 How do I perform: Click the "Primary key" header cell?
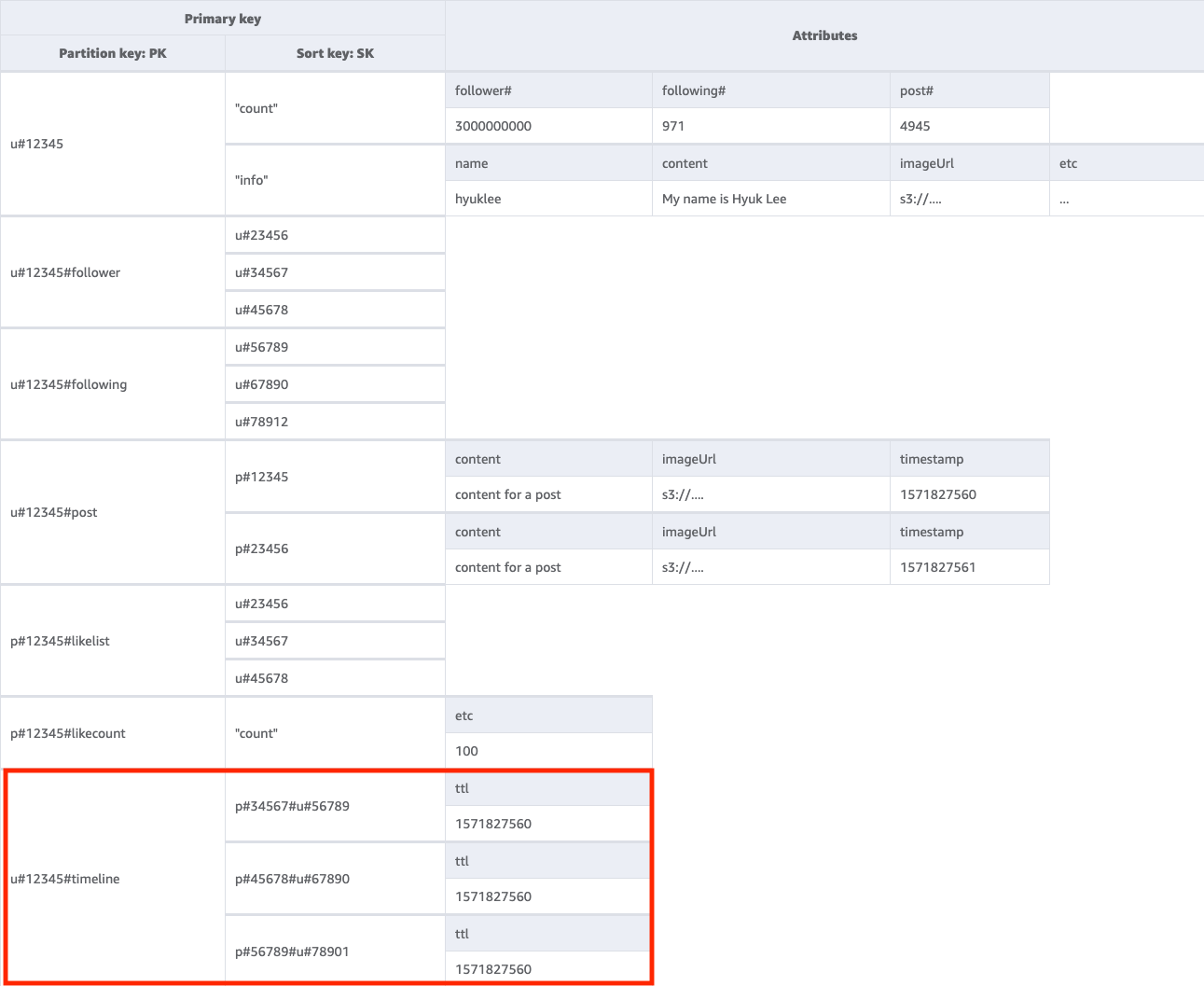(x=223, y=19)
